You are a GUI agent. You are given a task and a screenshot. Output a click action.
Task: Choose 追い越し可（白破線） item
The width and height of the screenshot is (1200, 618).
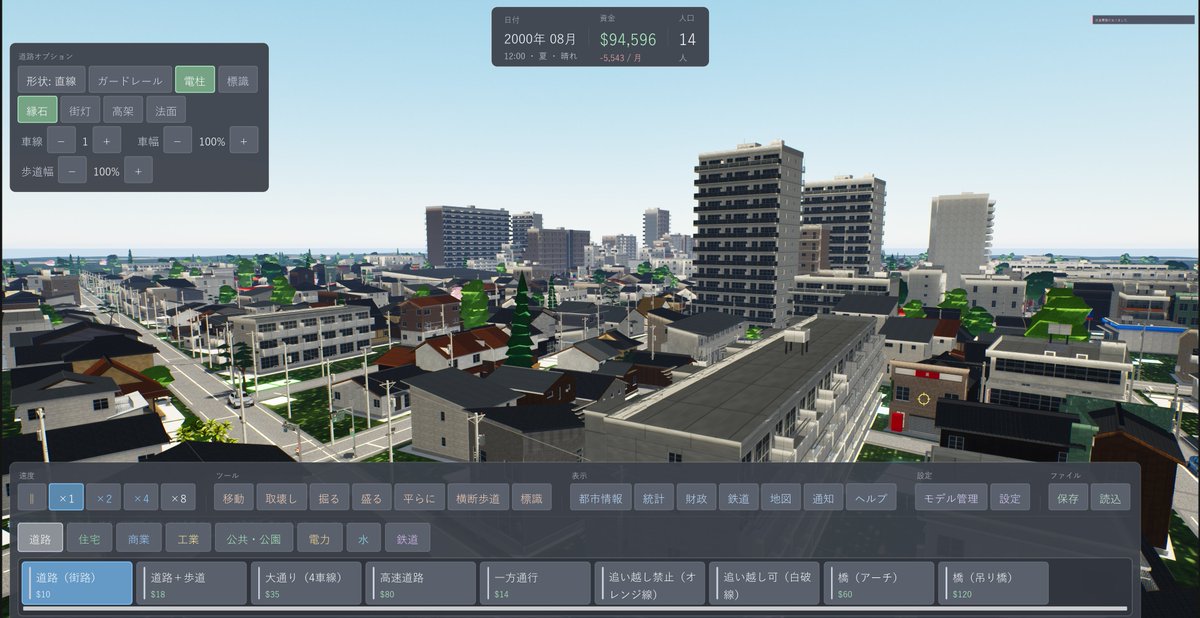[x=764, y=583]
